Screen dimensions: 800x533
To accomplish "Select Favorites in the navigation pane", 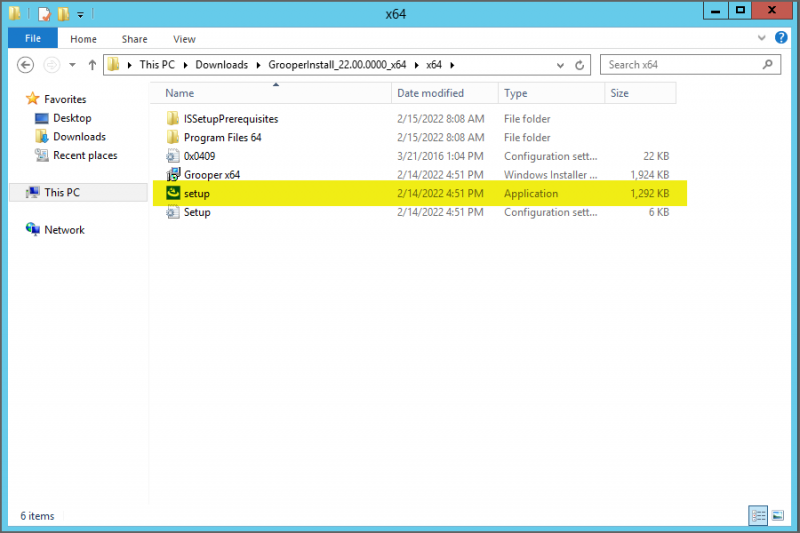I will pyautogui.click(x=65, y=99).
